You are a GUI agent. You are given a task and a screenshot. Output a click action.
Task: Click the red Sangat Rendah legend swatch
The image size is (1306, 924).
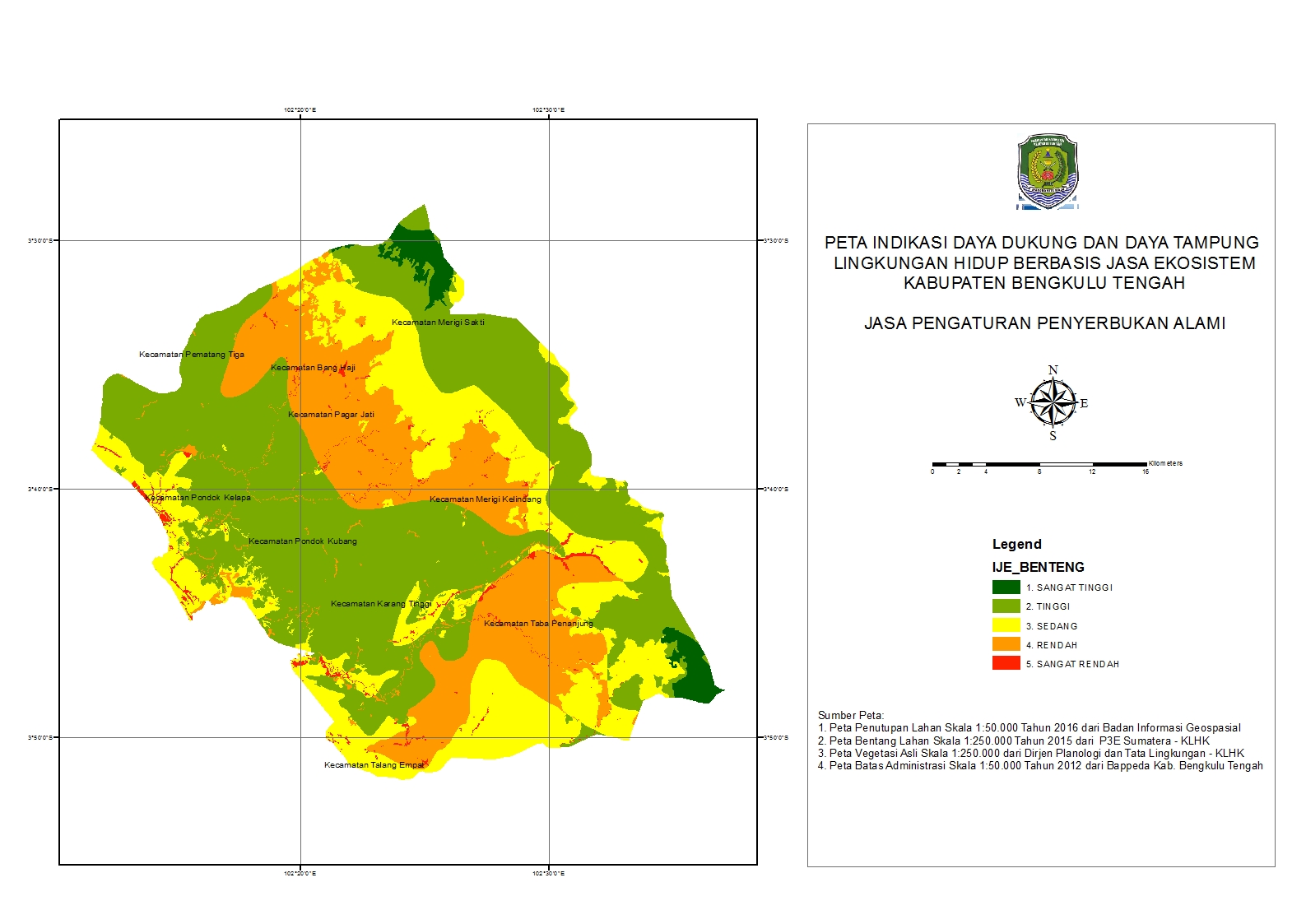coord(1006,663)
